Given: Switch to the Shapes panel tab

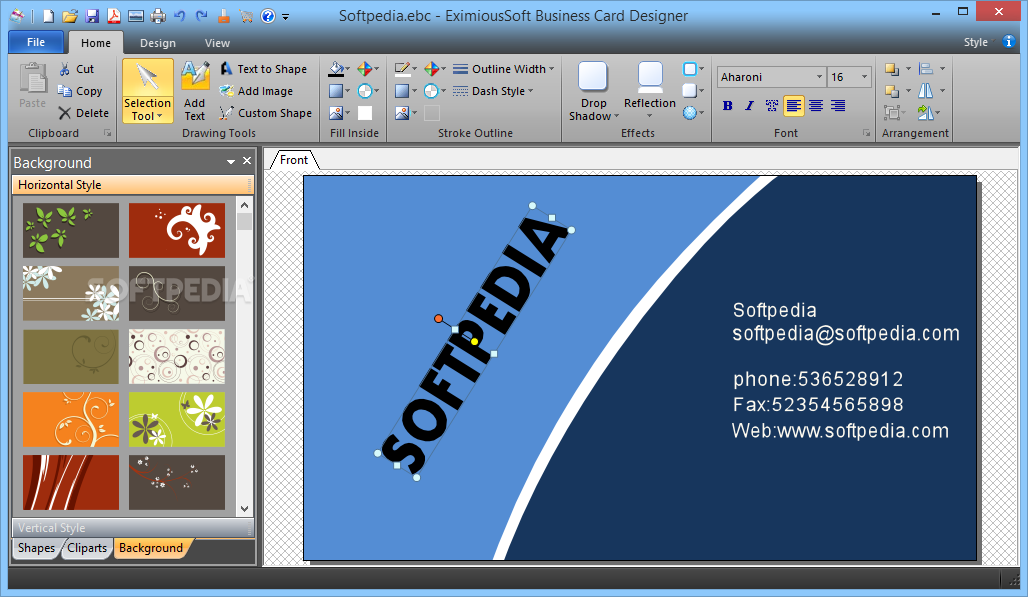Looking at the screenshot, I should click(36, 548).
